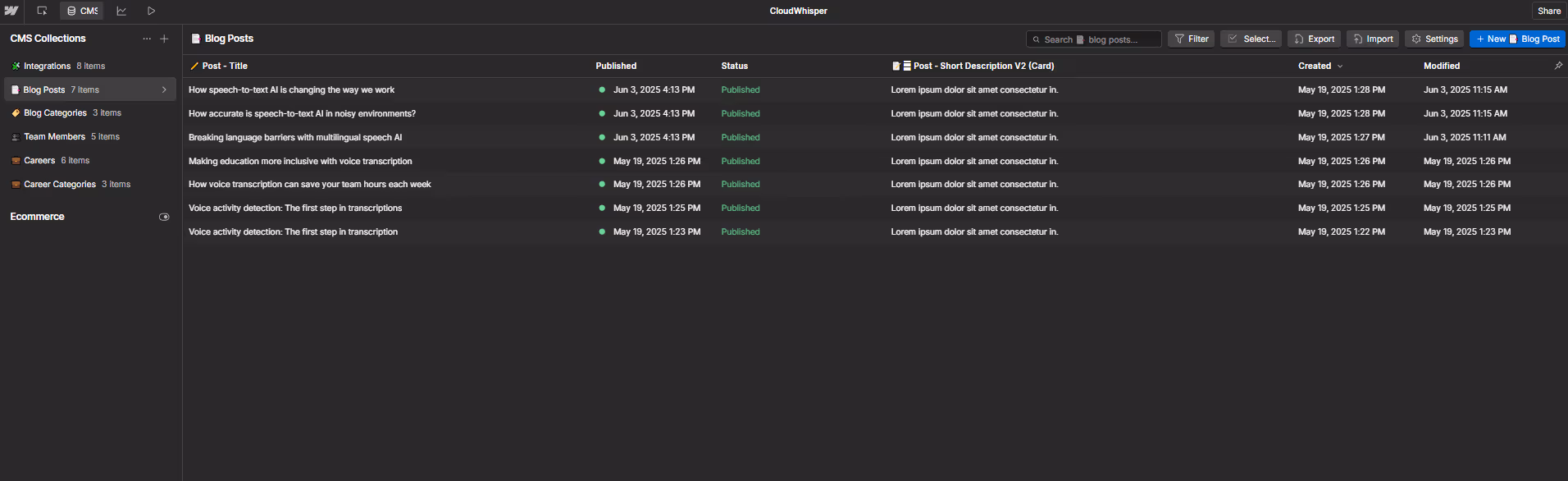Sort by Published column header
Image resolution: width=1568 pixels, height=481 pixels.
616,66
